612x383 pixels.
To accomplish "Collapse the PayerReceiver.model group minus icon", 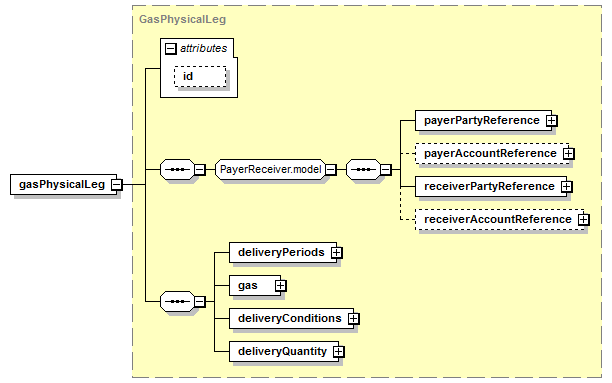I will (331, 169).
